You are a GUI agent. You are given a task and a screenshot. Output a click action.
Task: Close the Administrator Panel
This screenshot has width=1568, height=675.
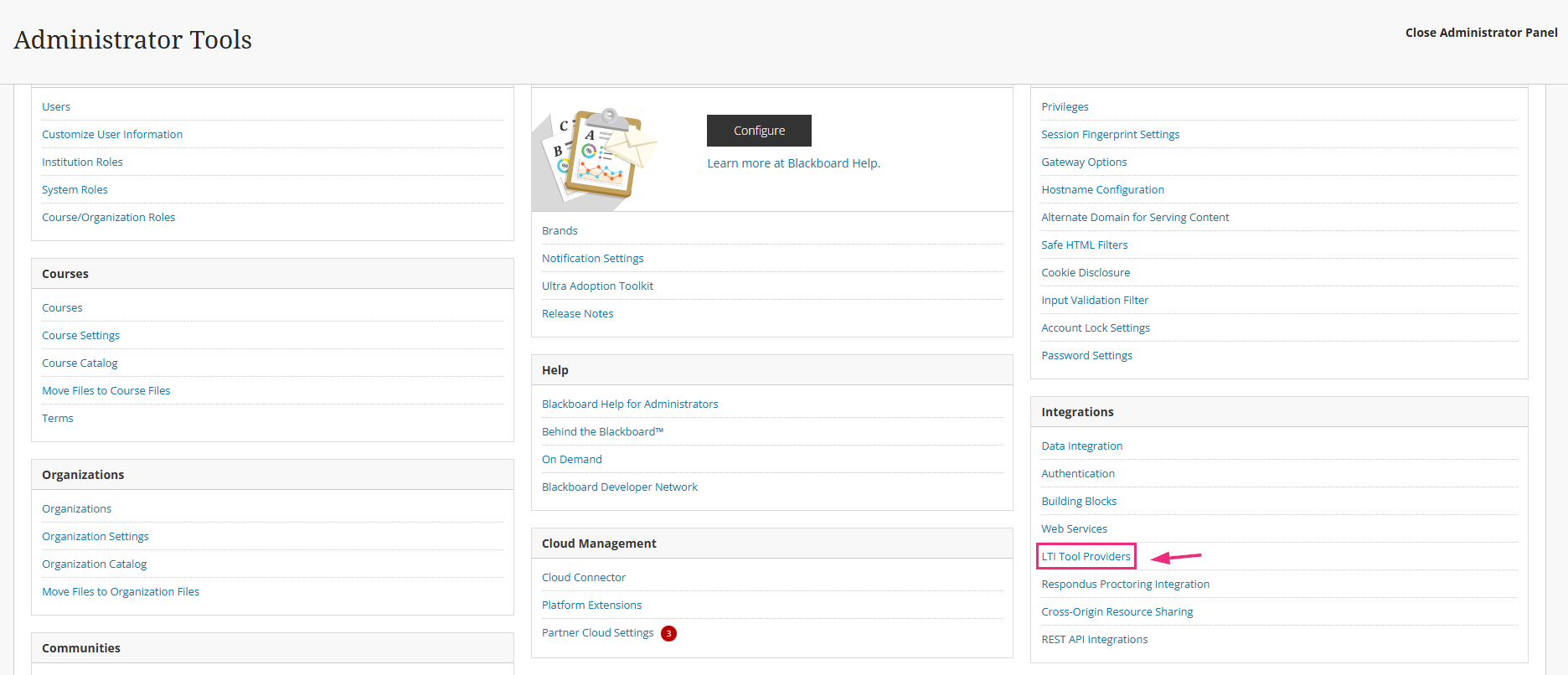click(1481, 33)
